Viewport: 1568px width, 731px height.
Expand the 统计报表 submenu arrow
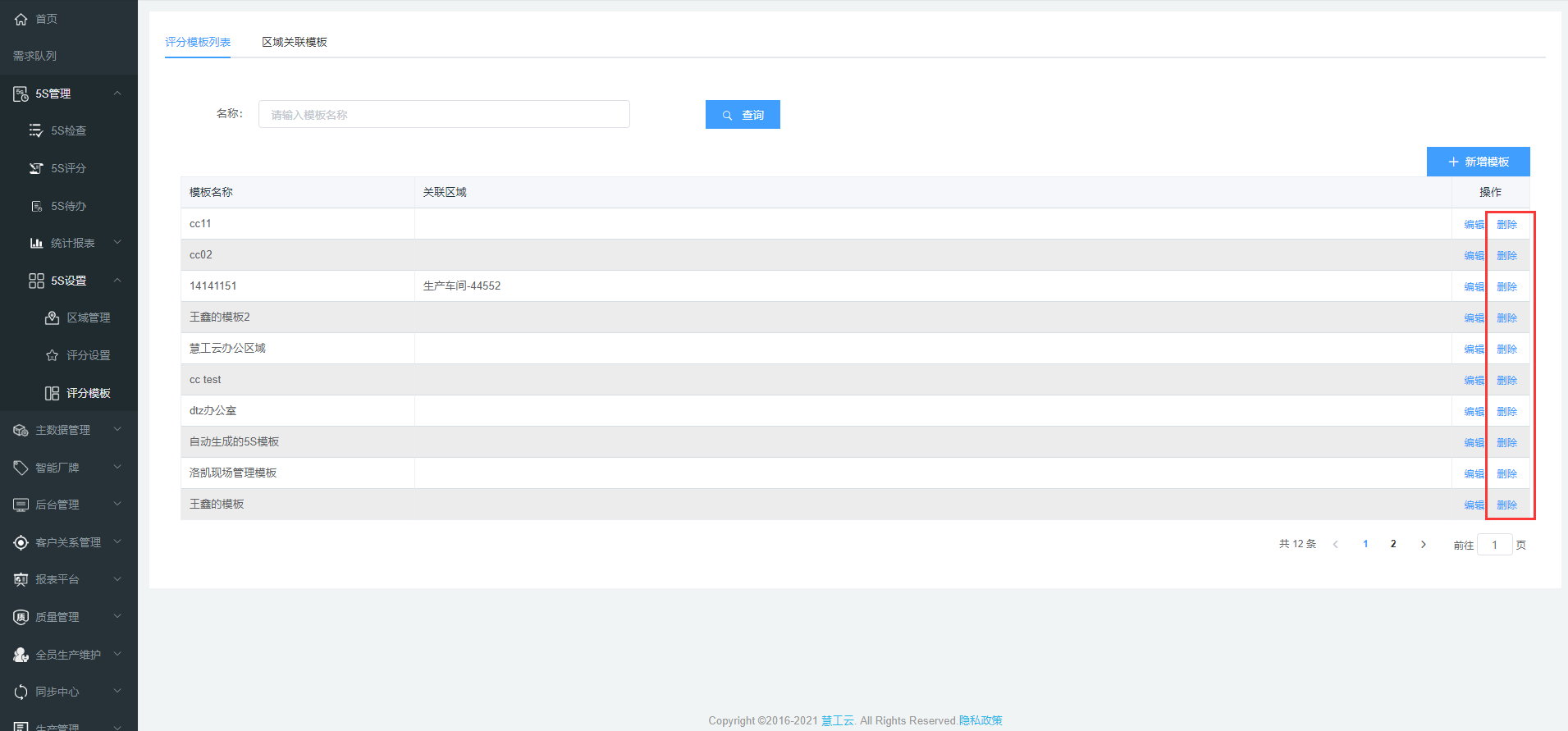(x=117, y=243)
